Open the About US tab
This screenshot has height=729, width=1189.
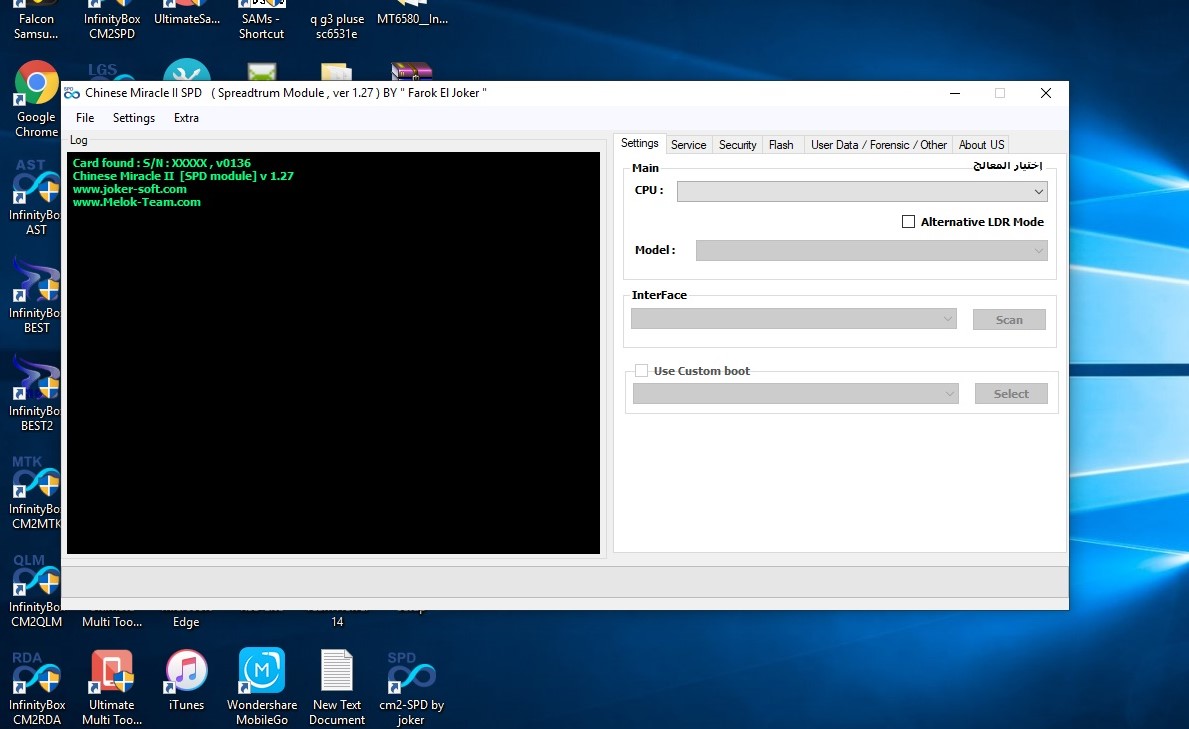point(981,145)
